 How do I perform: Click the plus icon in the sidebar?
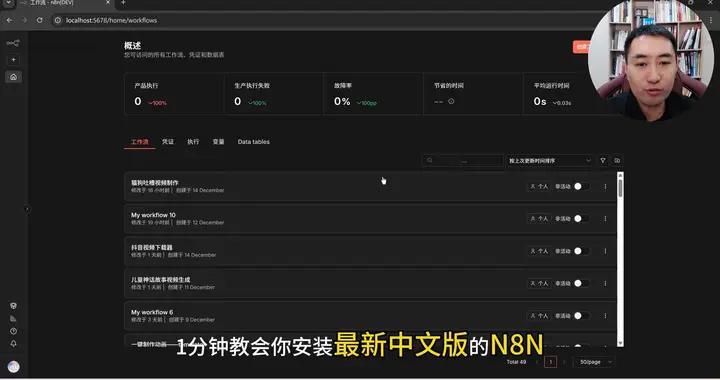pyautogui.click(x=13, y=60)
